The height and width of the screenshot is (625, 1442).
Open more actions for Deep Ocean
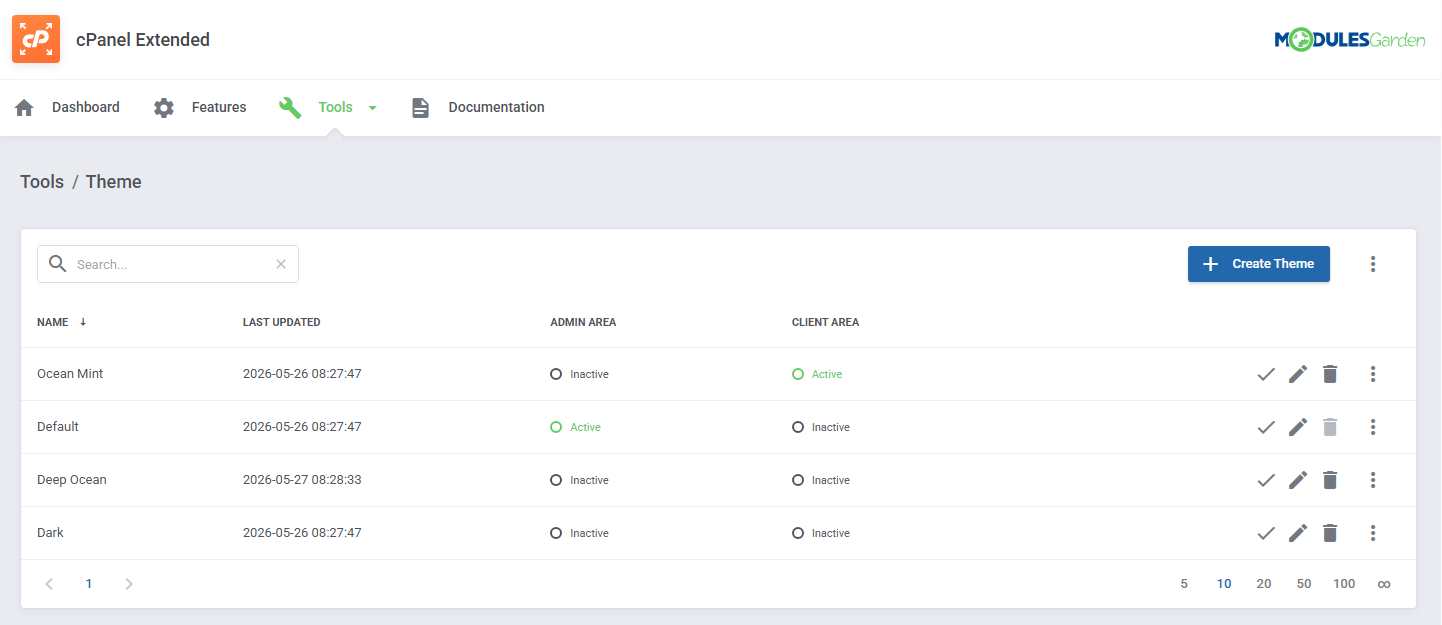tap(1373, 480)
